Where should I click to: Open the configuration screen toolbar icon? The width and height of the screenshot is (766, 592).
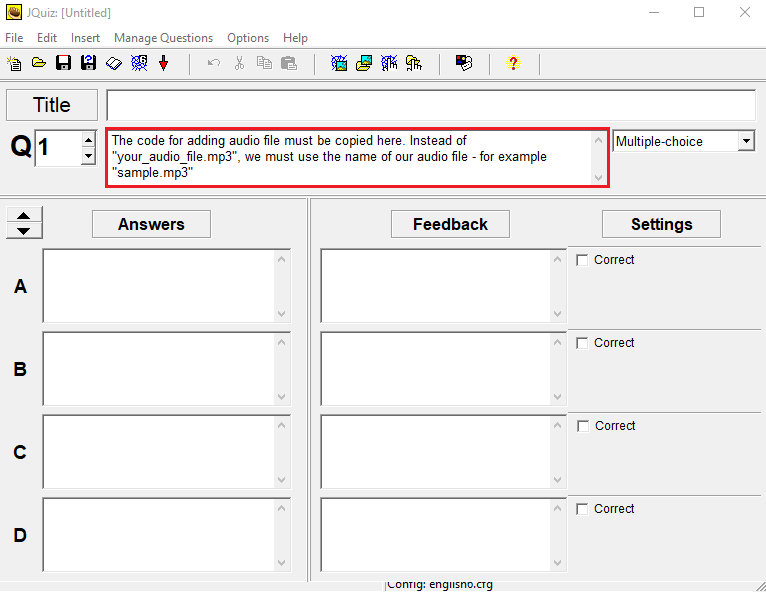pyautogui.click(x=464, y=63)
